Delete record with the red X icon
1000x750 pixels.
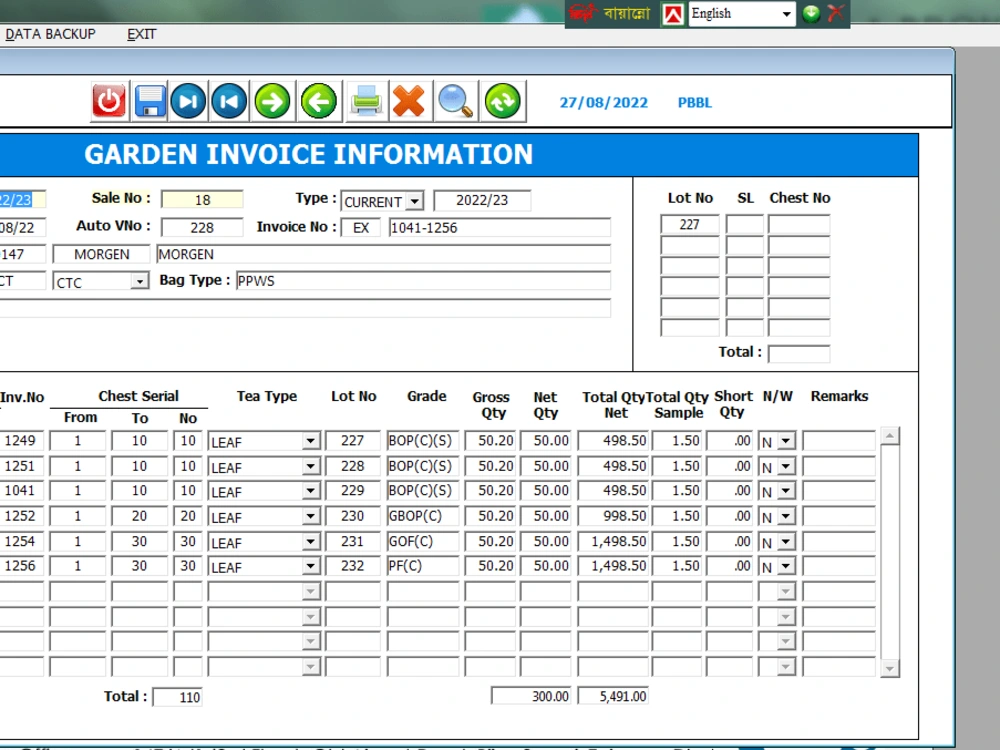pos(409,101)
